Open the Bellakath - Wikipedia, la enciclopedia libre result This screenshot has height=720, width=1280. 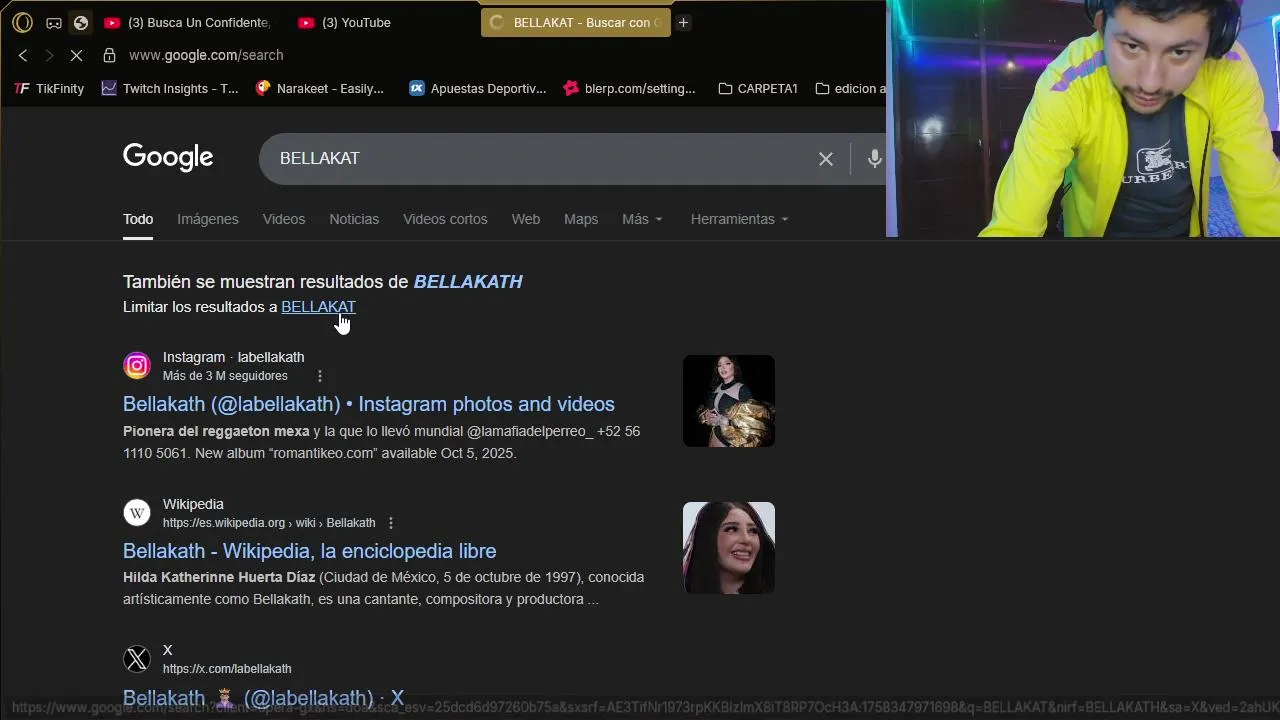pyautogui.click(x=310, y=551)
